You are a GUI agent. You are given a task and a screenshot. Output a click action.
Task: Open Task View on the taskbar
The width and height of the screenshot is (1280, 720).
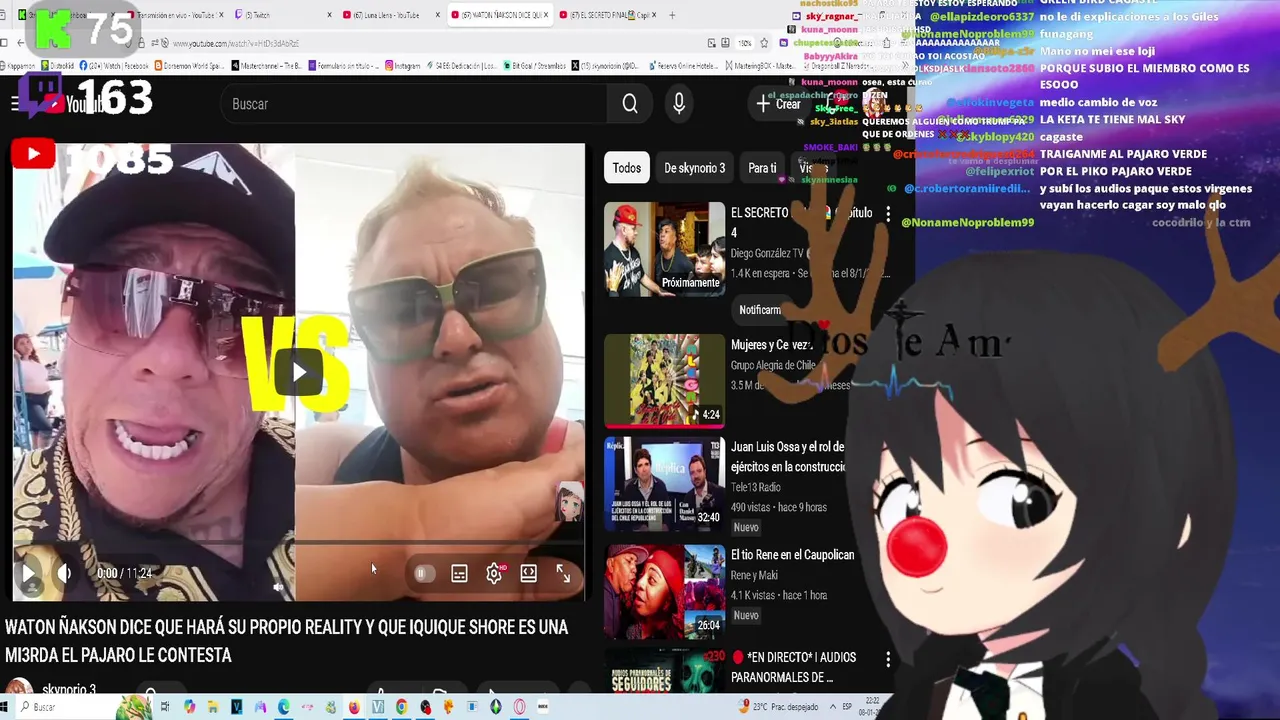[x=165, y=707]
